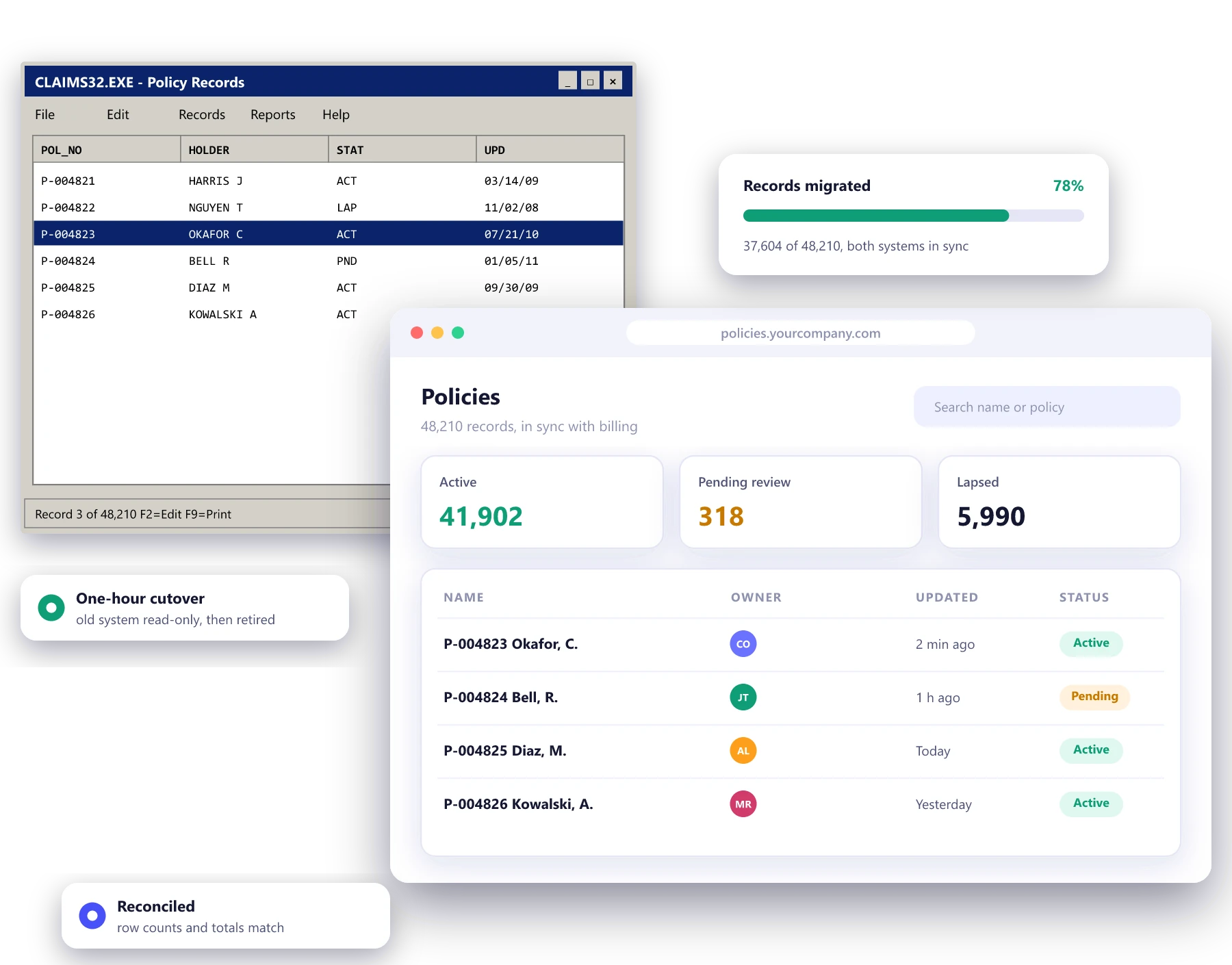Click the red dot in the browser window
1232x965 pixels.
point(417,333)
